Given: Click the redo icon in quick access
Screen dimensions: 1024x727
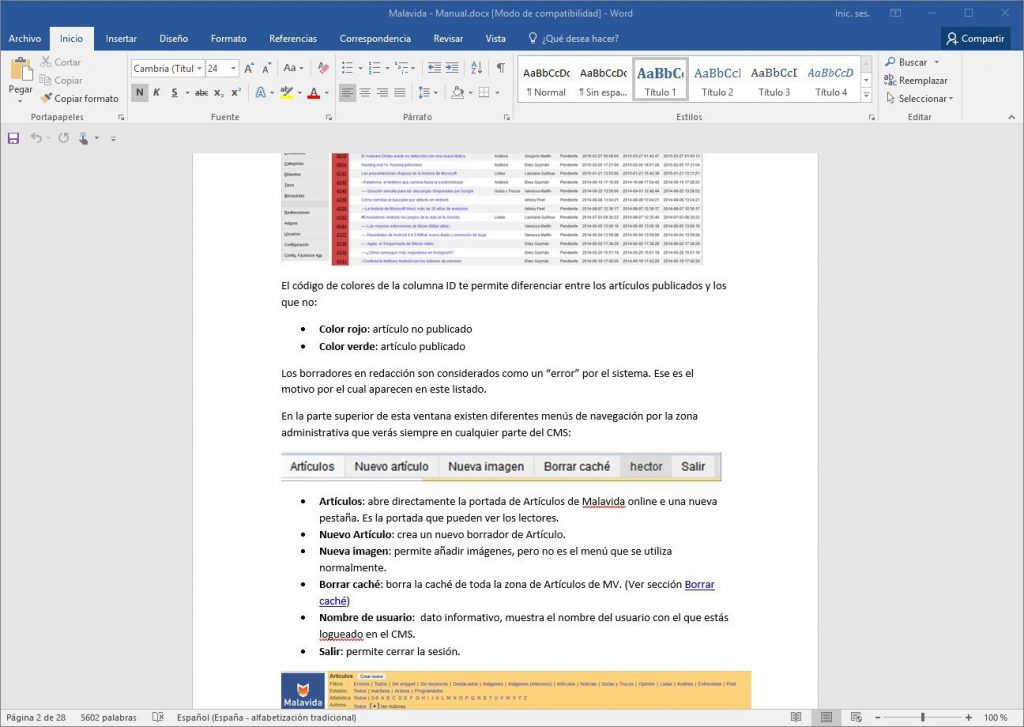Looking at the screenshot, I should click(63, 138).
